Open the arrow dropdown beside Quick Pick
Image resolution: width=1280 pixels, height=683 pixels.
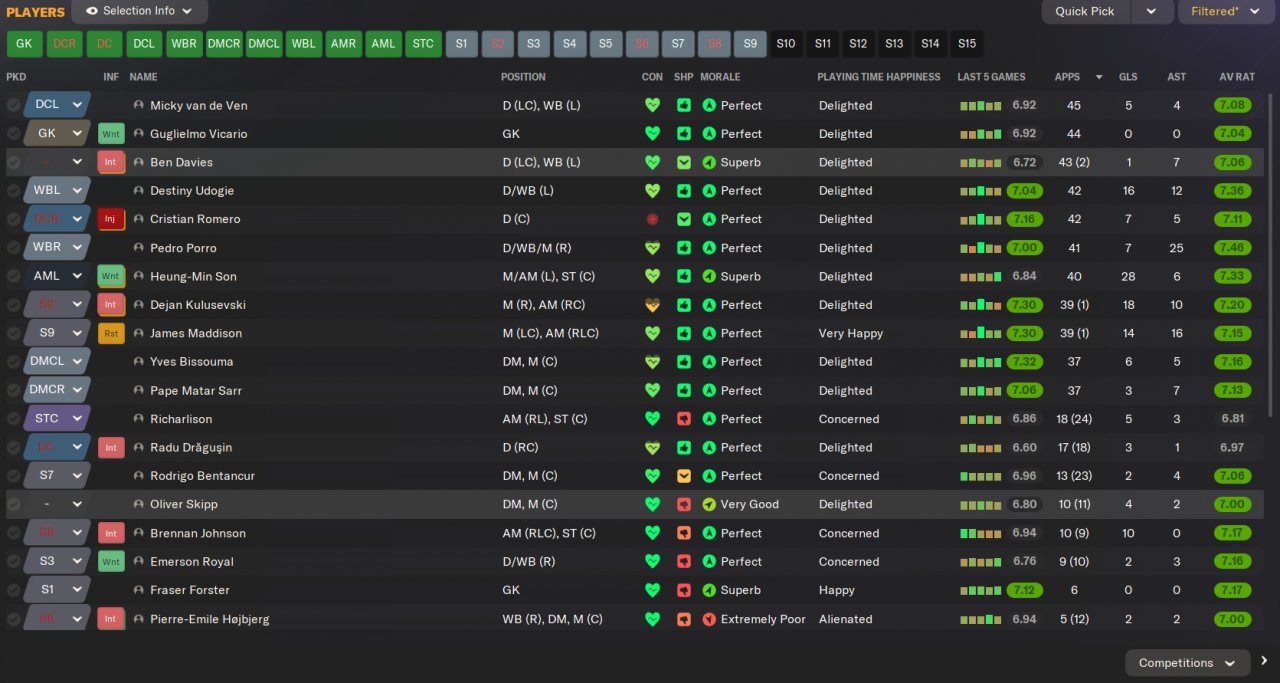[1151, 11]
